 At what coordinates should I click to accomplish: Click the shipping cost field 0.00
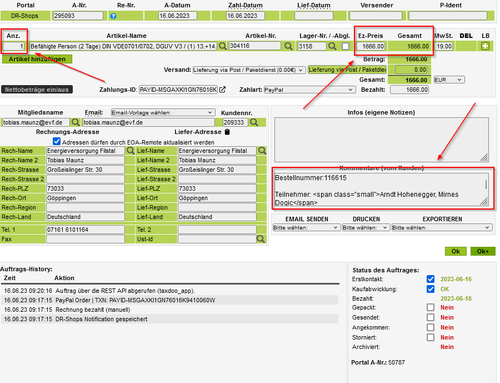click(411, 70)
